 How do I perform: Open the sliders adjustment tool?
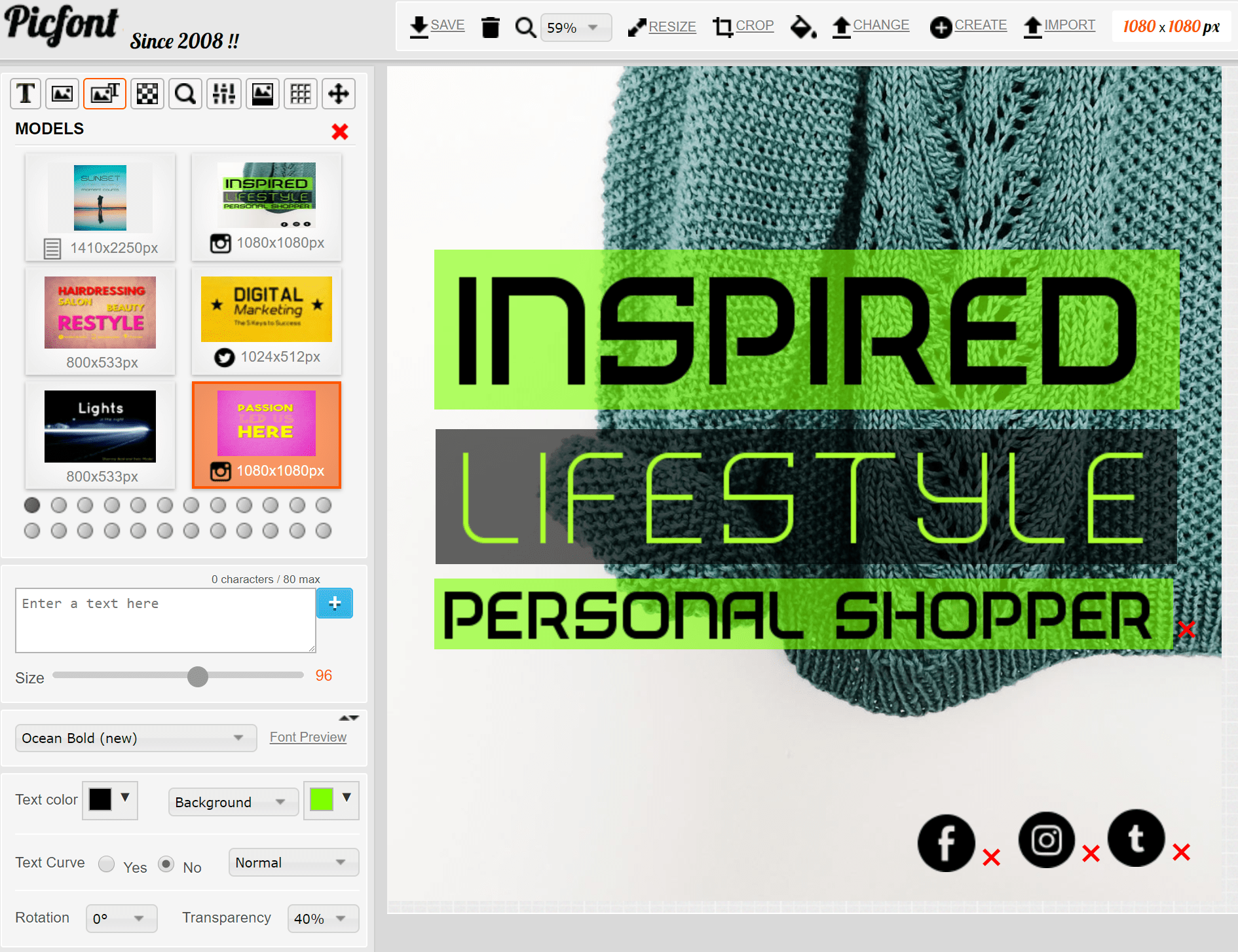(x=224, y=94)
